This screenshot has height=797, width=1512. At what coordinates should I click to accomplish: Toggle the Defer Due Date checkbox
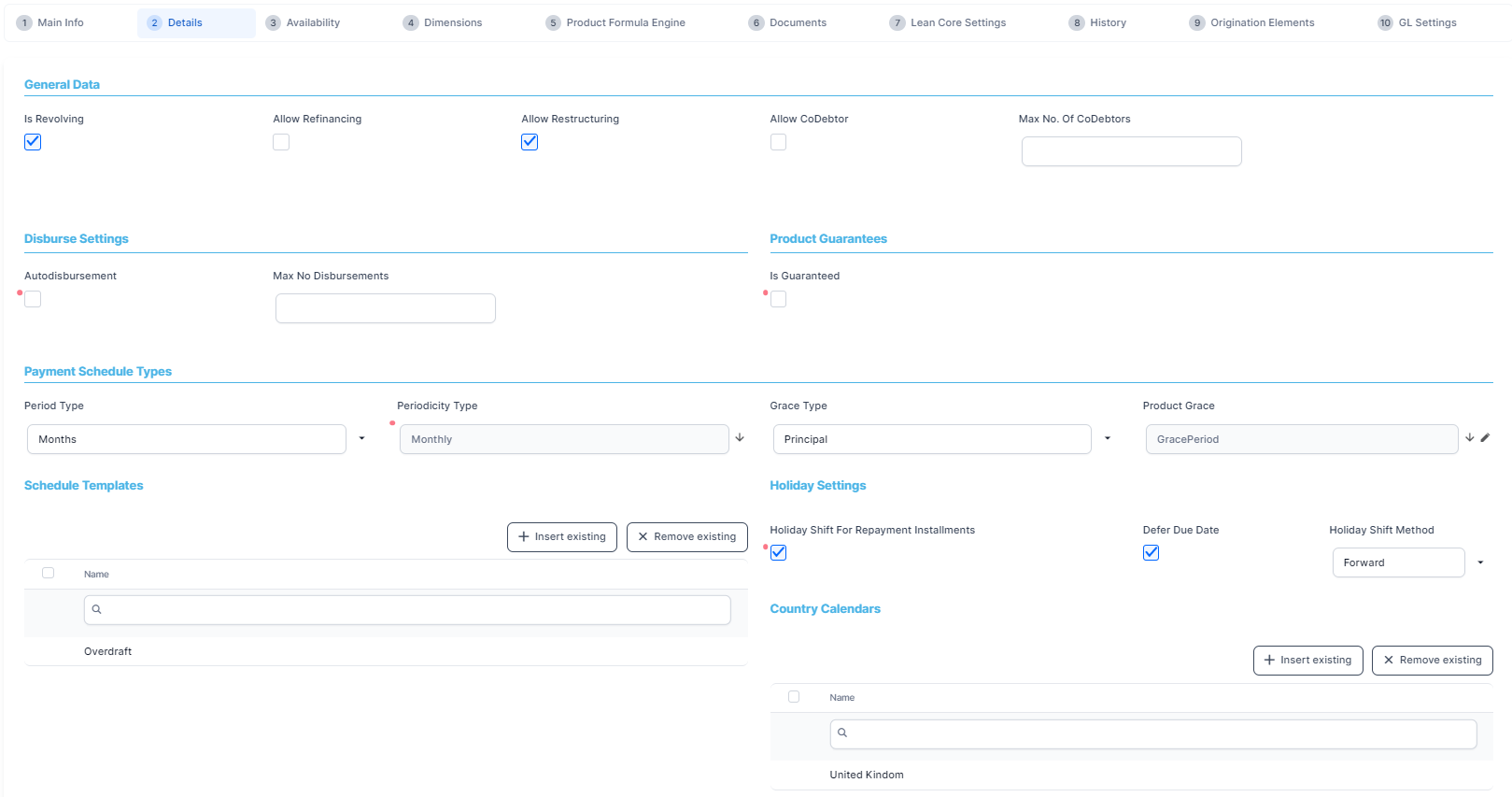coord(1151,552)
